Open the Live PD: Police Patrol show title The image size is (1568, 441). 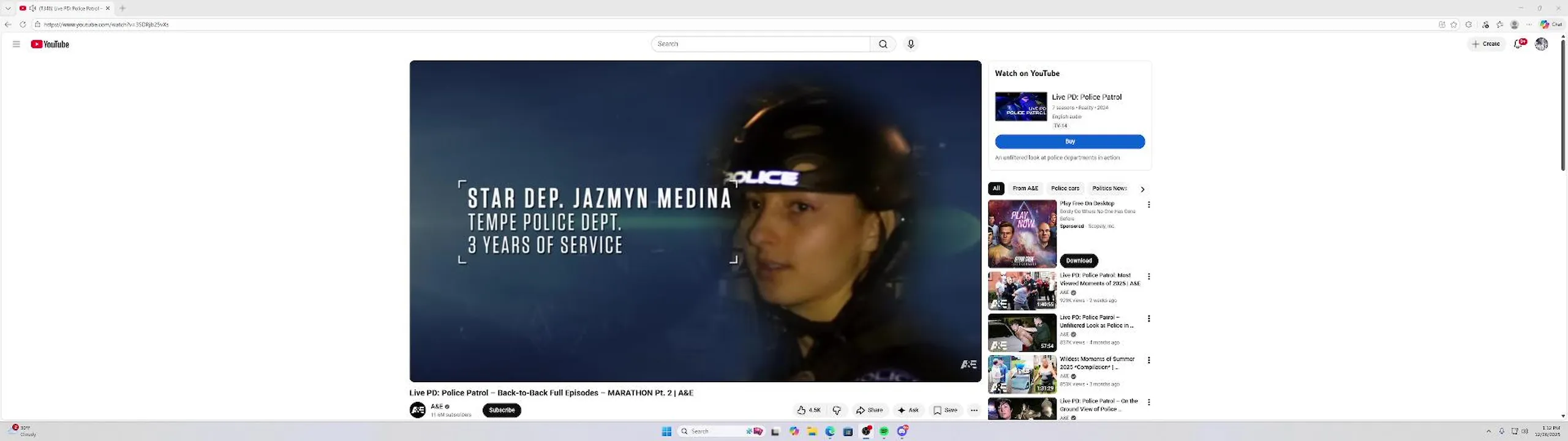pyautogui.click(x=1087, y=97)
